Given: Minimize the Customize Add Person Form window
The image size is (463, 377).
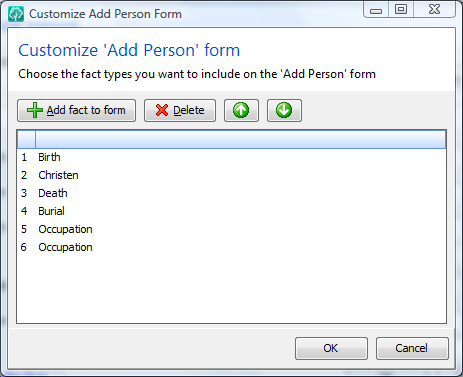Looking at the screenshot, I should 376,10.
